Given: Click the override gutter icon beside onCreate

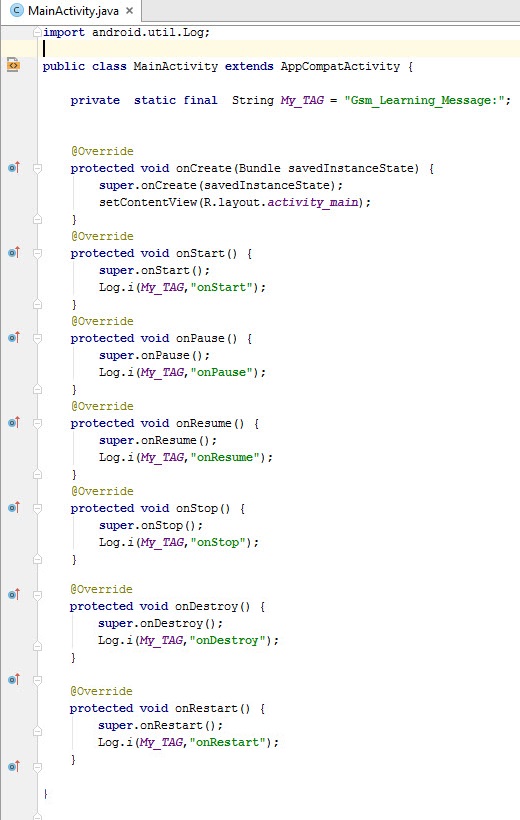Looking at the screenshot, I should click(x=14, y=167).
